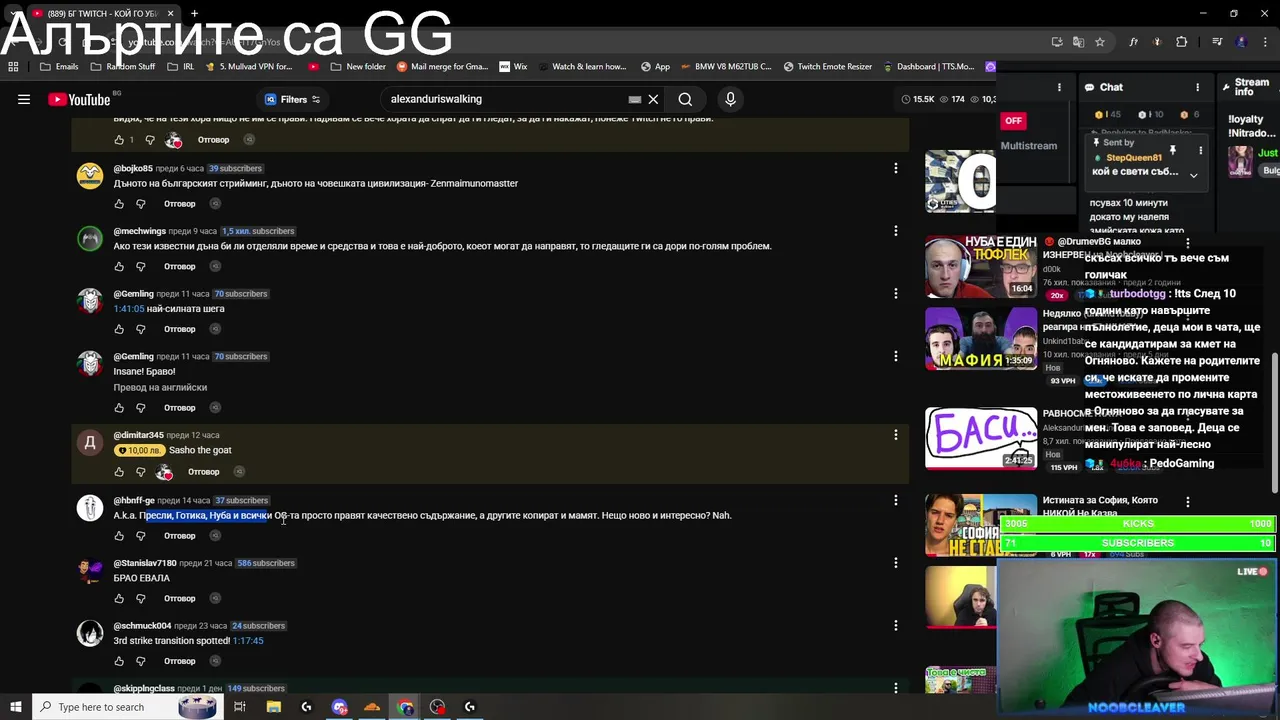
Task: Open the Filters button beside the search box
Action: 292,99
